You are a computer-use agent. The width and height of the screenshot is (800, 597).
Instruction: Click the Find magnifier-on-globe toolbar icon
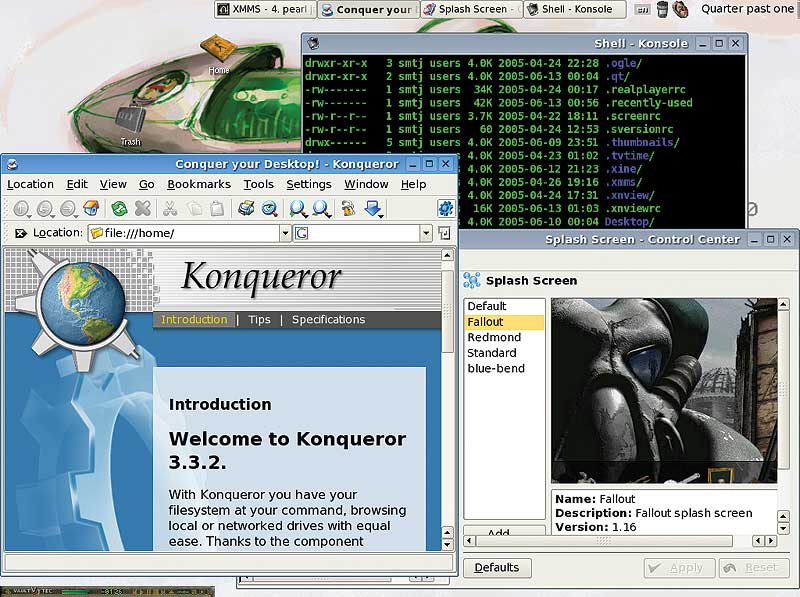pyautogui.click(x=270, y=208)
